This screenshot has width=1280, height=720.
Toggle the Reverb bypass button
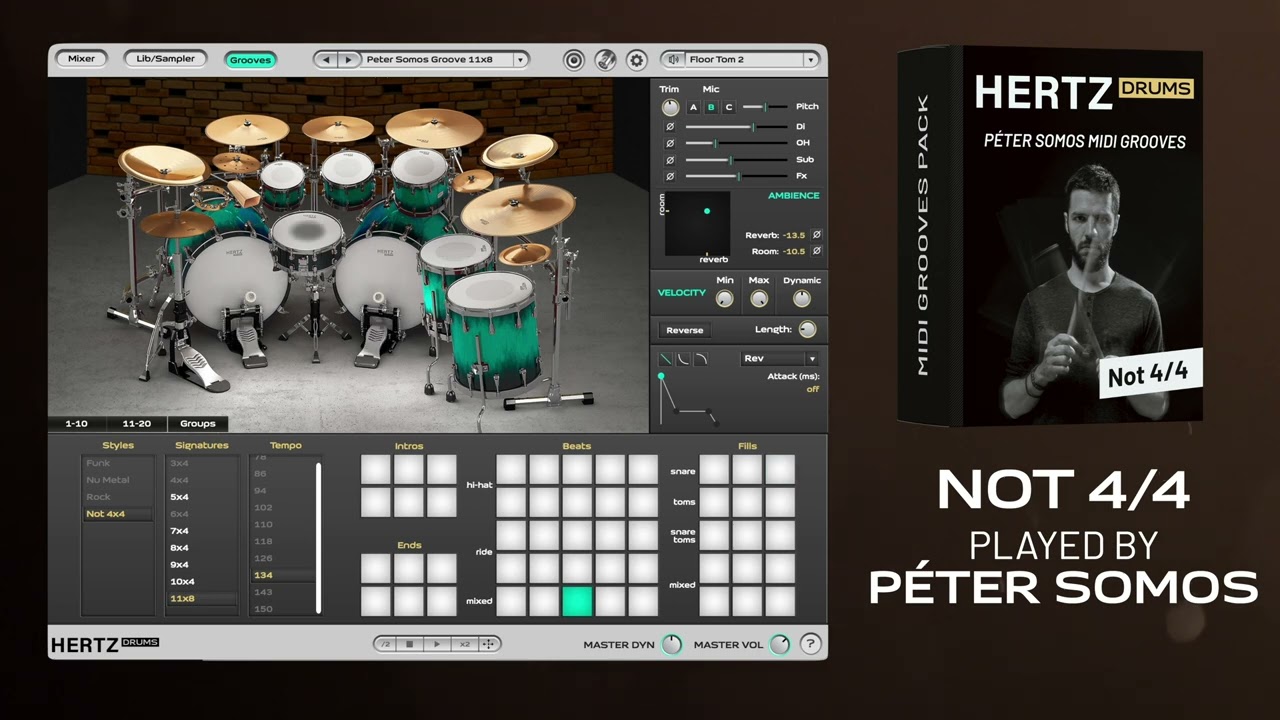817,235
